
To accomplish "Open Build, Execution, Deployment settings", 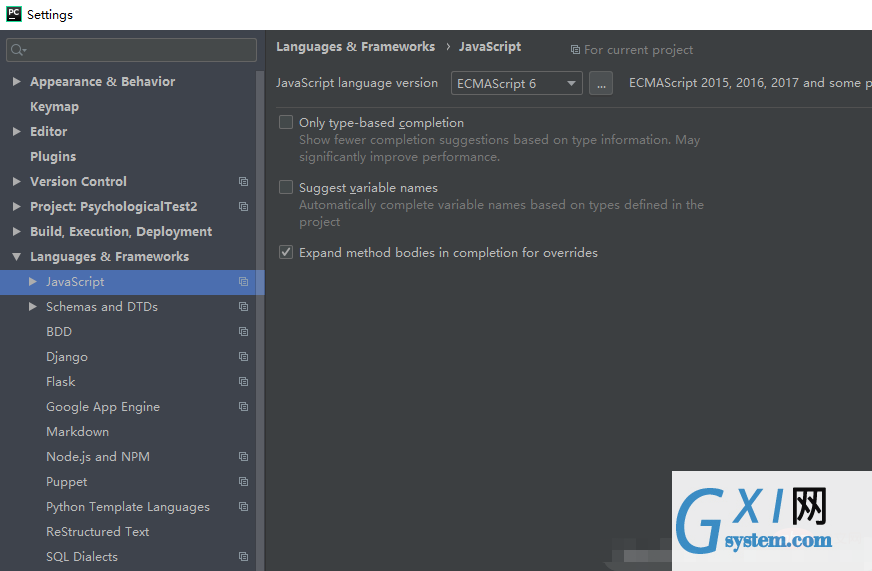I will tap(121, 232).
